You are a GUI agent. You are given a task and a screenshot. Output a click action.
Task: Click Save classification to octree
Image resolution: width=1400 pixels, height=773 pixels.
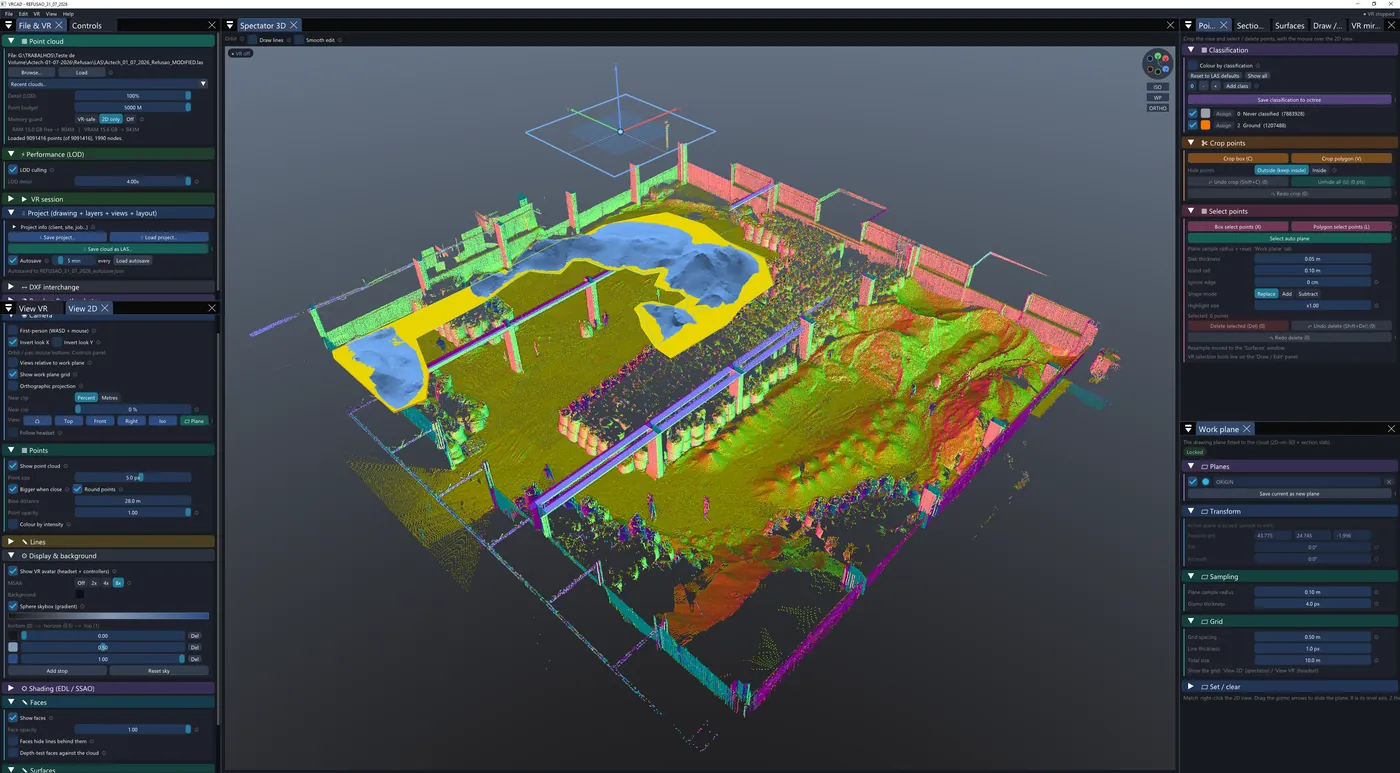point(1289,100)
